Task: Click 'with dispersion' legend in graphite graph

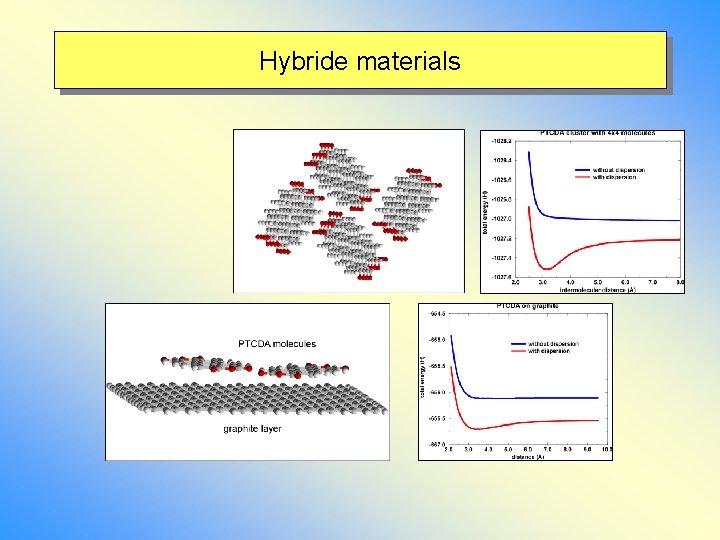Action: (548, 351)
